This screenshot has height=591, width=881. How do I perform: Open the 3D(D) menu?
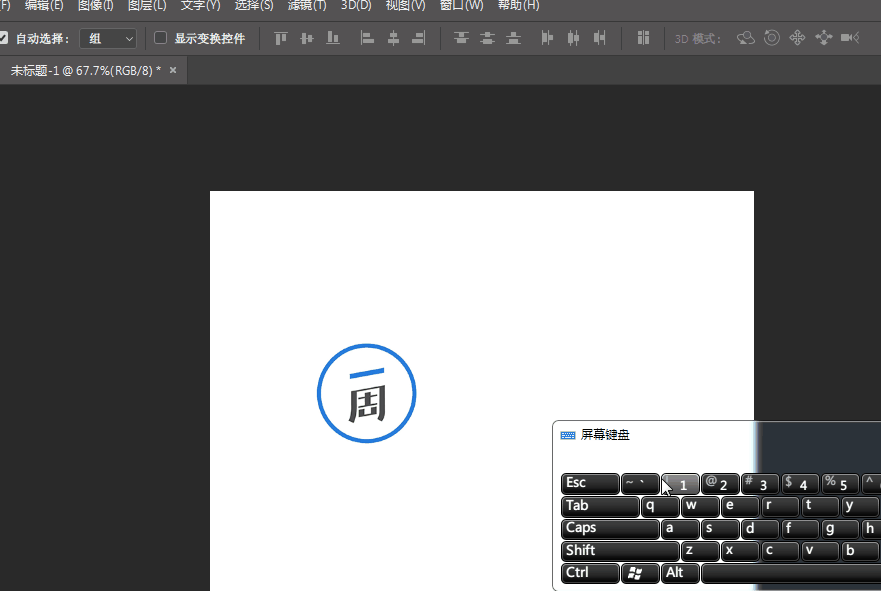coord(356,6)
